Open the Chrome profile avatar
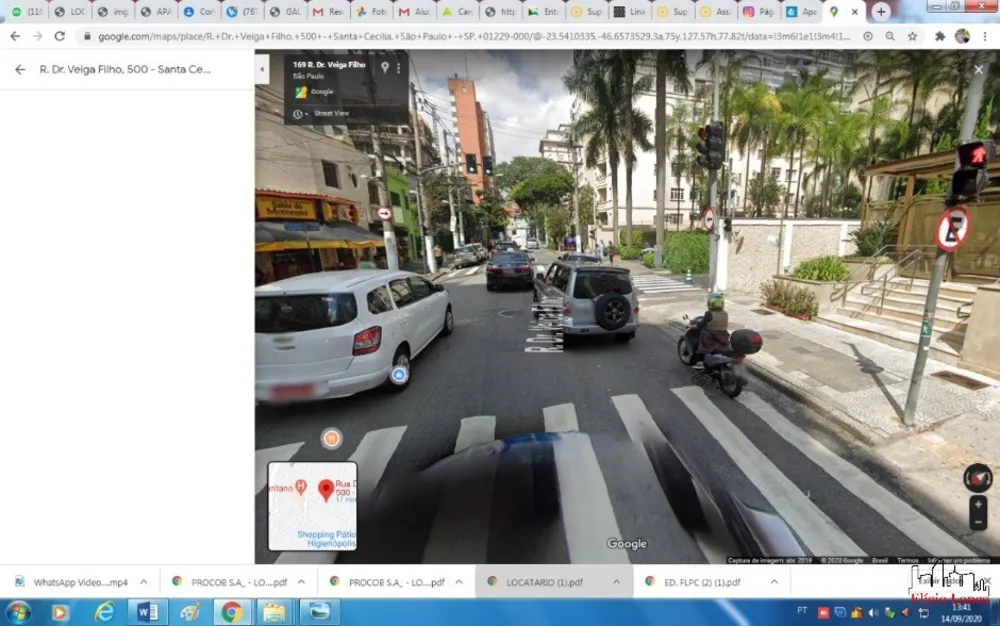 tap(962, 37)
